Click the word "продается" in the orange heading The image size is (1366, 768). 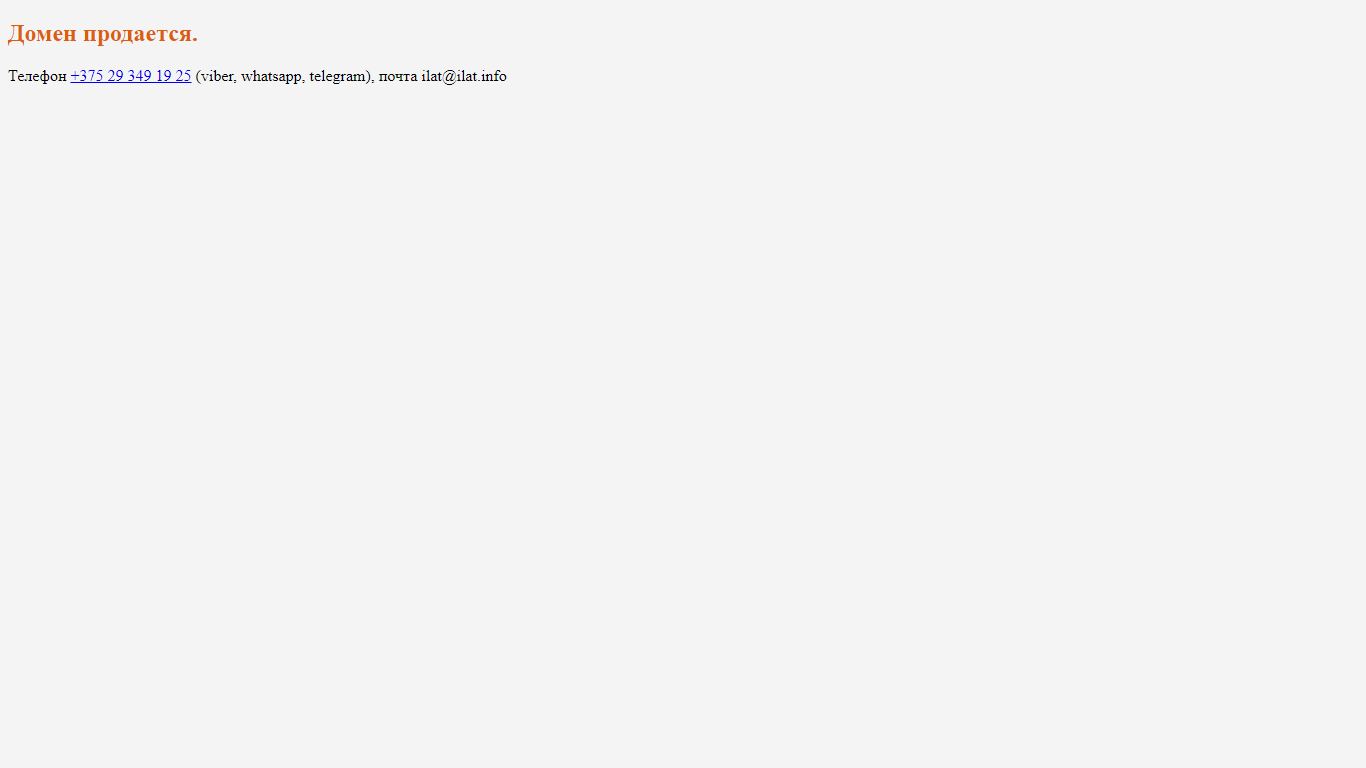137,34
